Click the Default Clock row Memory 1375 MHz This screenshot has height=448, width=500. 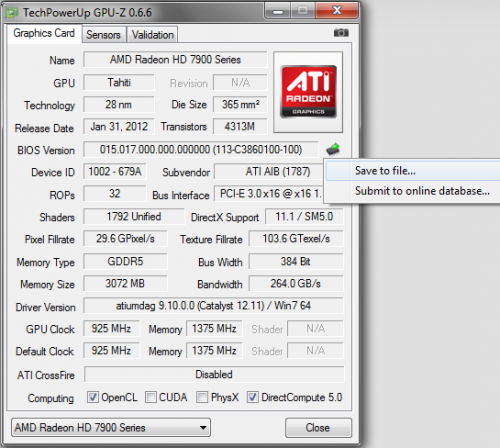pos(214,351)
